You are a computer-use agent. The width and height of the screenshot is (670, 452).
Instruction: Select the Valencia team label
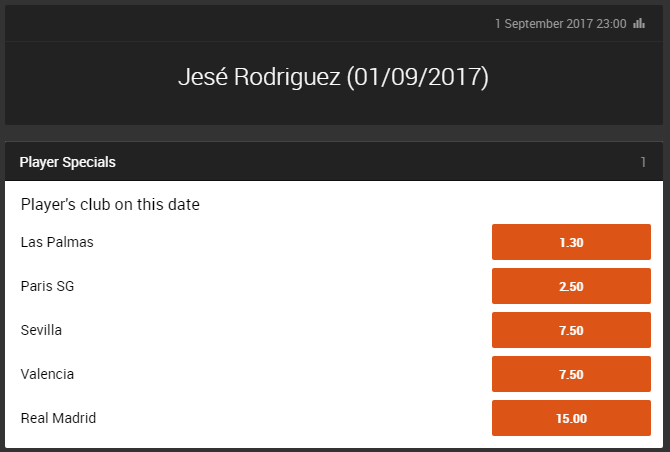click(x=47, y=374)
